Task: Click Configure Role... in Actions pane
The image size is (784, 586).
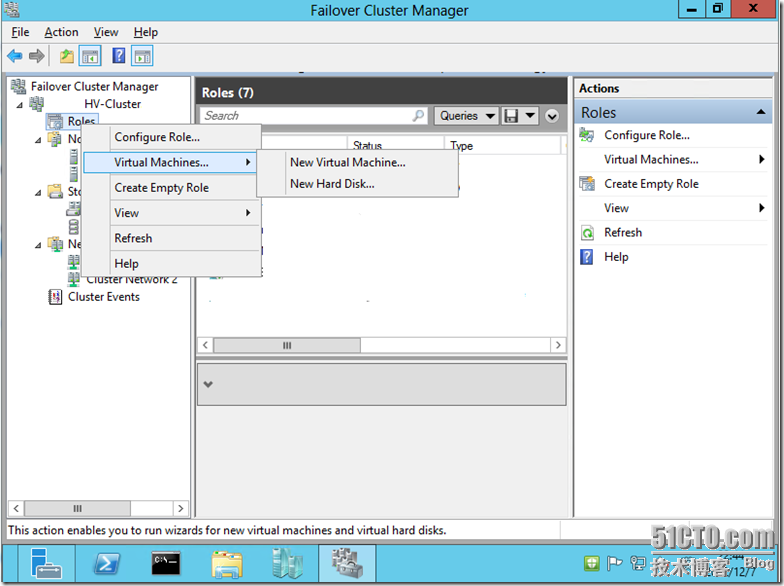Action: pos(646,135)
